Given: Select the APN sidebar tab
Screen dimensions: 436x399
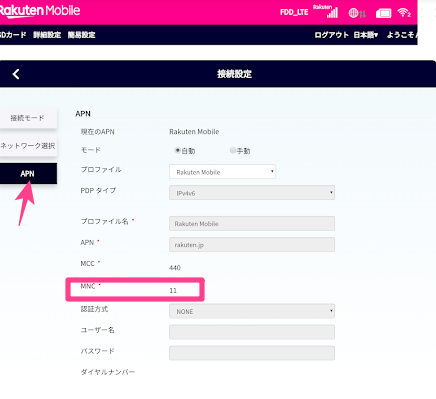Looking at the screenshot, I should click(x=28, y=173).
